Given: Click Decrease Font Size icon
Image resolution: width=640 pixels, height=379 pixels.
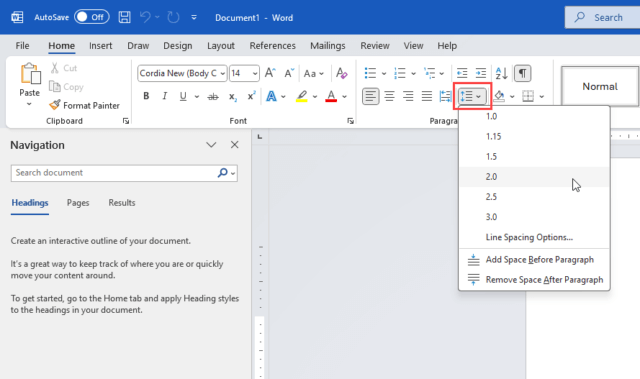Looking at the screenshot, I should click(x=289, y=73).
